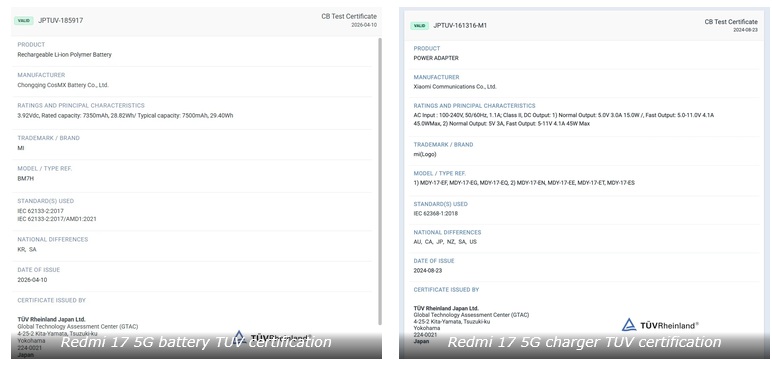The width and height of the screenshot is (772, 366).
Task: Click the battery rating line 3.92Vdc Rated capacity
Action: [x=125, y=116]
